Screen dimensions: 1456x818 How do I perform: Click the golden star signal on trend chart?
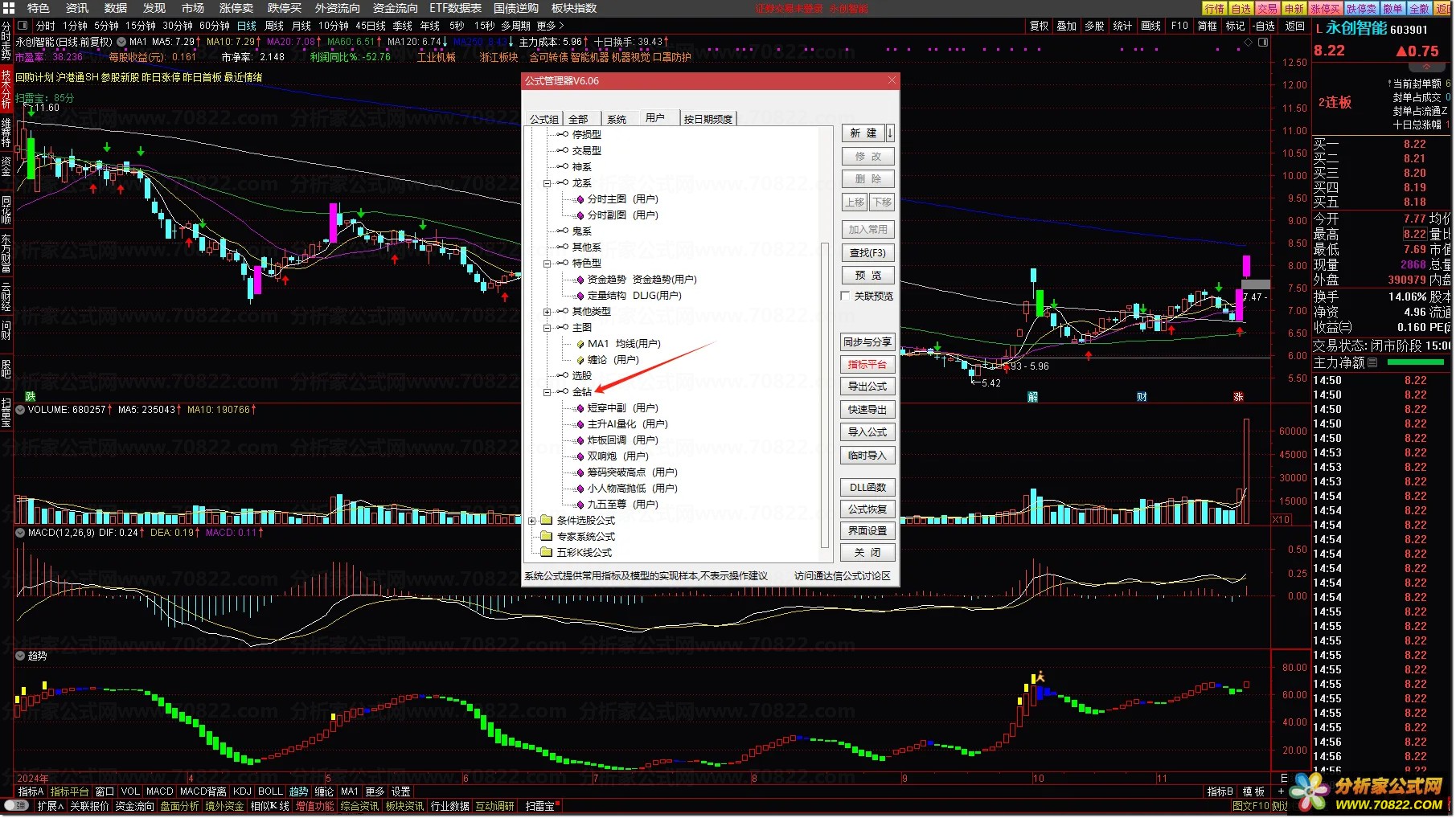tap(1040, 677)
